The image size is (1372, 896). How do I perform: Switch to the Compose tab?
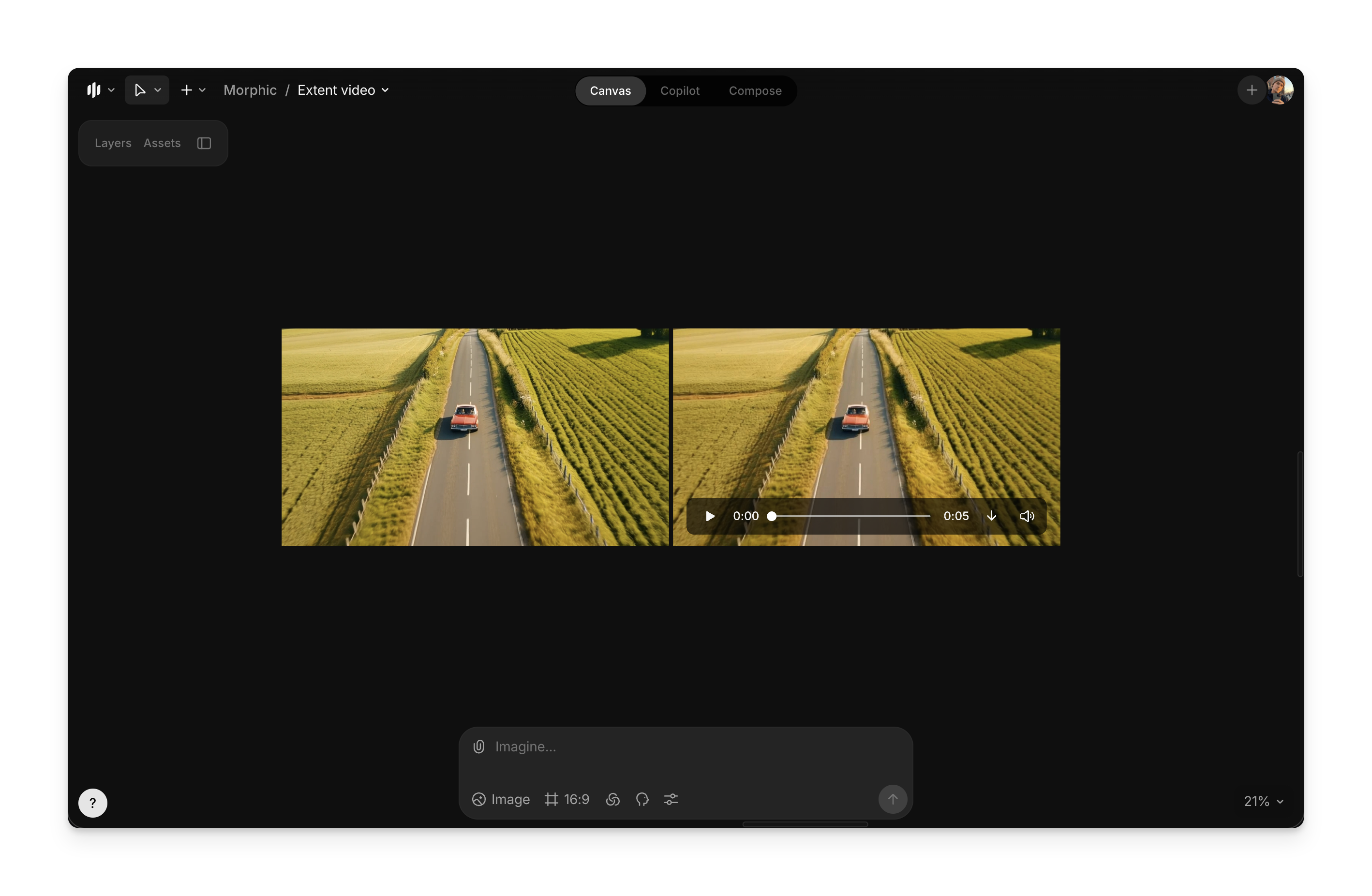755,90
